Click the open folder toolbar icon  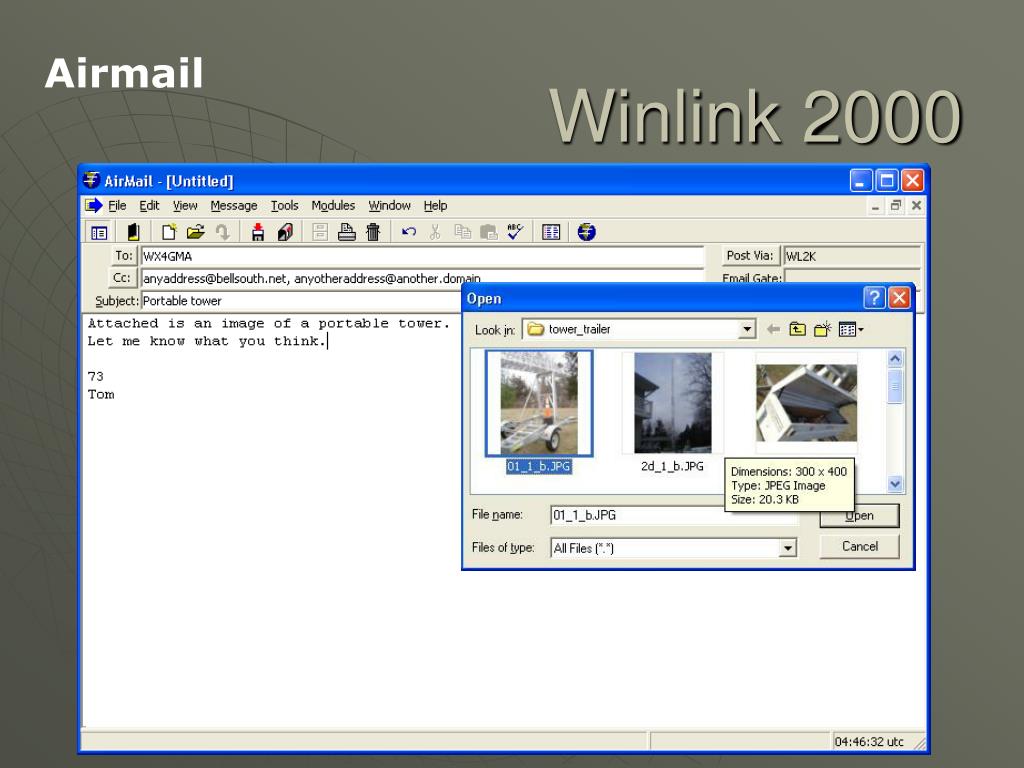[195, 232]
